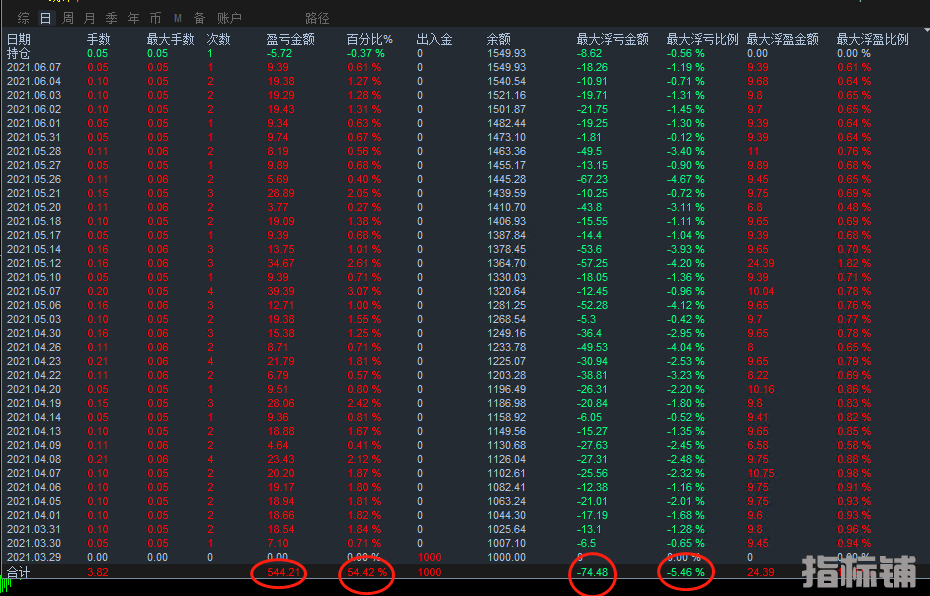Screen dimensions: 930x596
Task: Sort by 最大浮亏比例 column header
Action: 702,39
